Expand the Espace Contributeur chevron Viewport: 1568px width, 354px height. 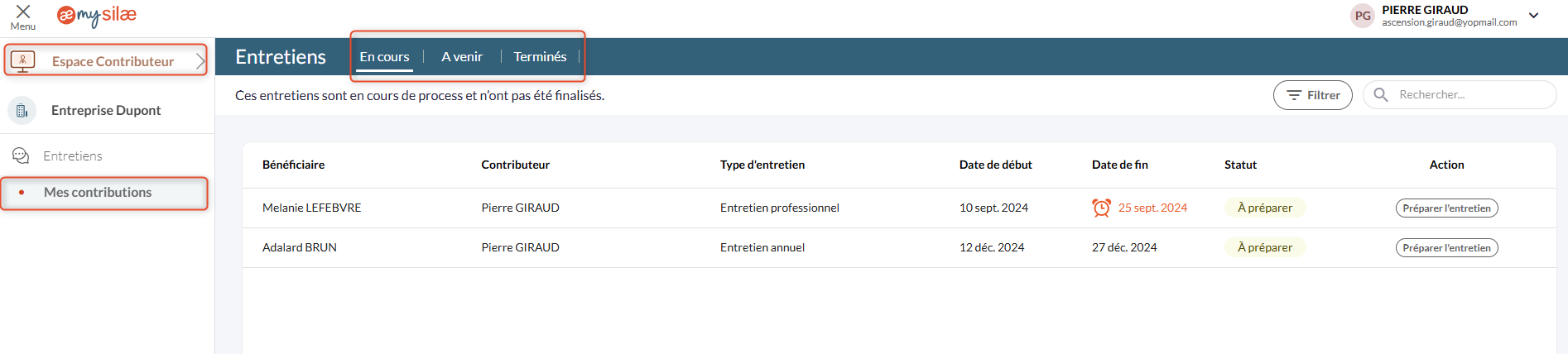pos(200,61)
